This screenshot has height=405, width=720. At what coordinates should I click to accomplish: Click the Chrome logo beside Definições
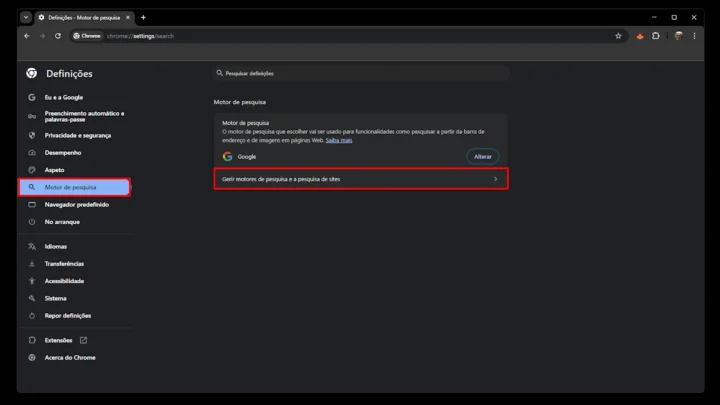pos(32,73)
